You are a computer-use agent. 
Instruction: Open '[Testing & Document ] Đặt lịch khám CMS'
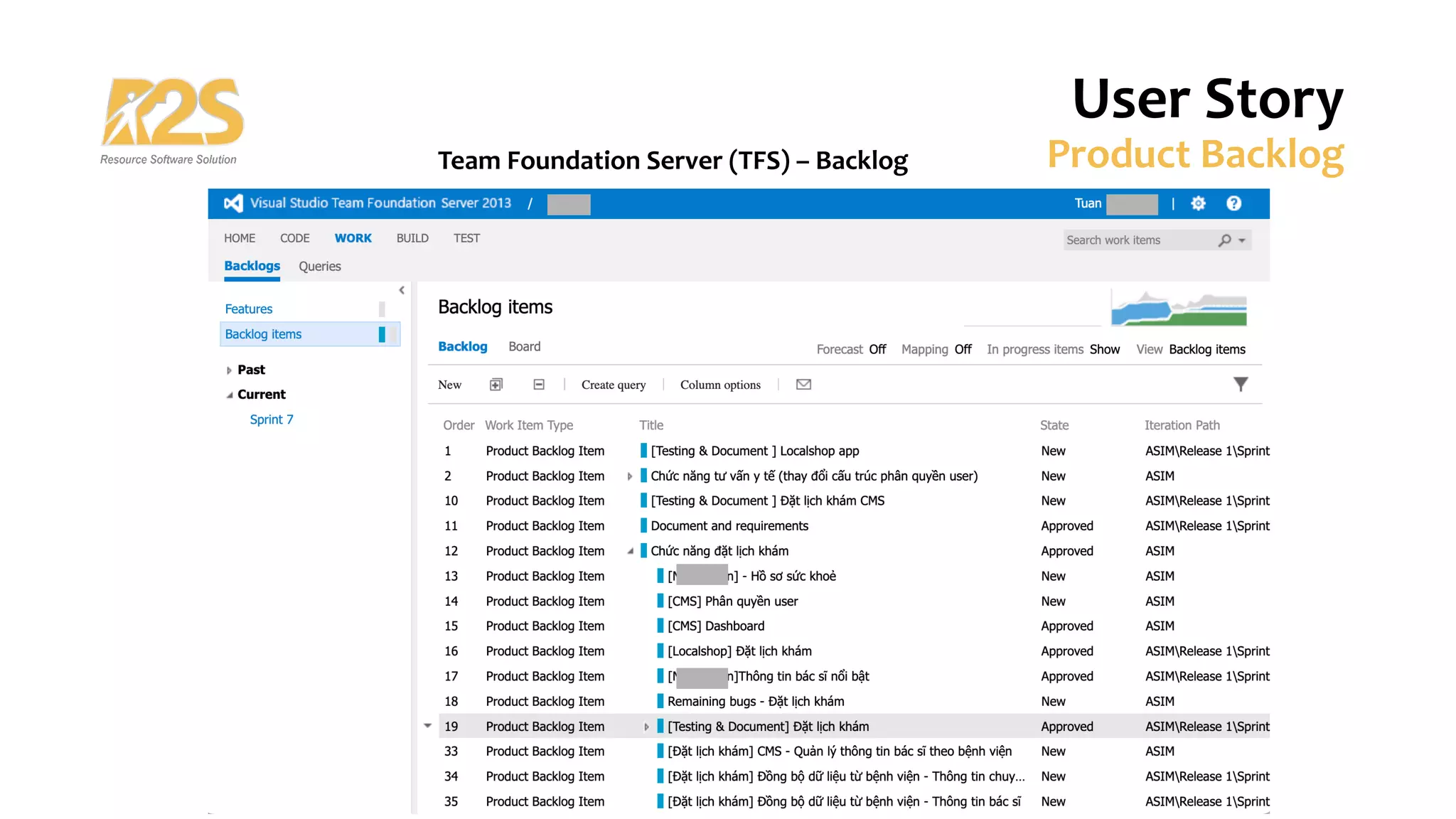[x=768, y=500]
